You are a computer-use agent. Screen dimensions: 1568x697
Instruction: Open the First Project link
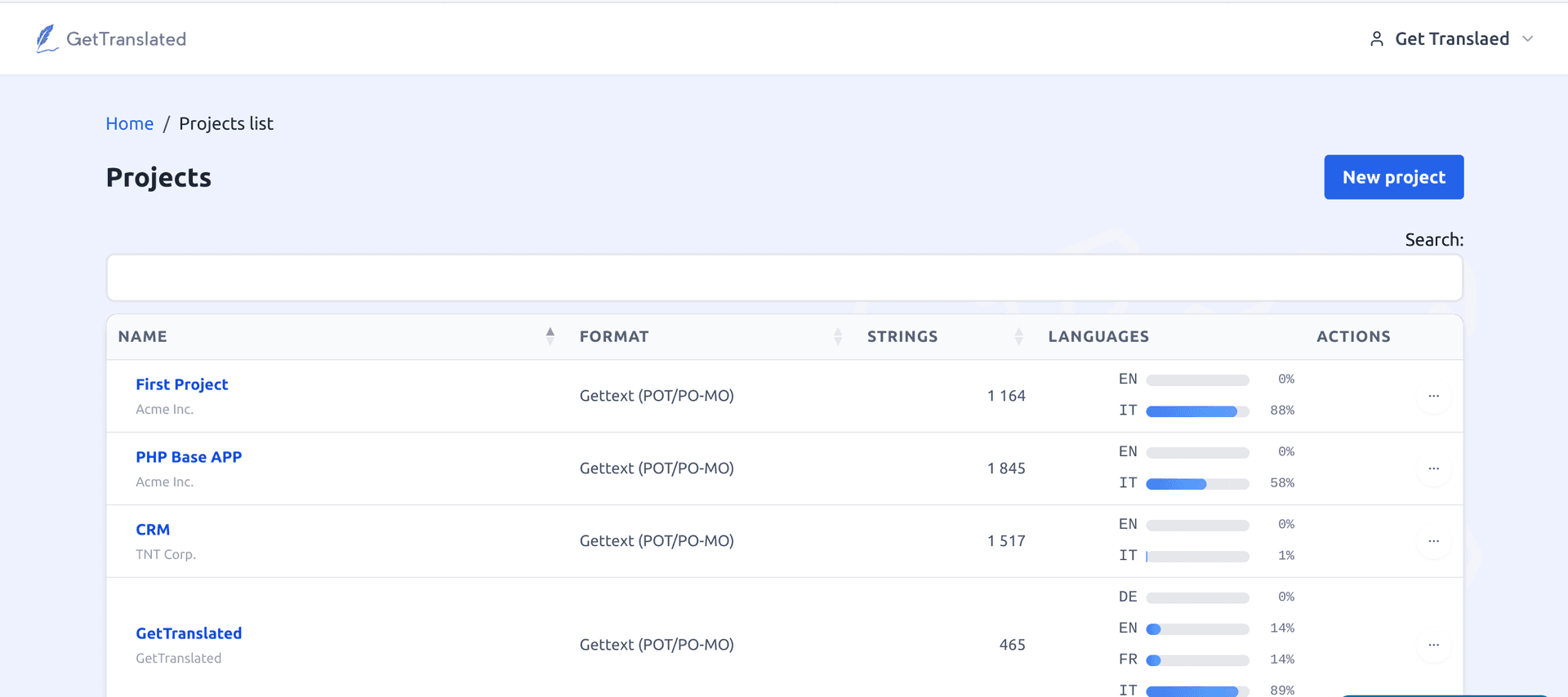[181, 384]
